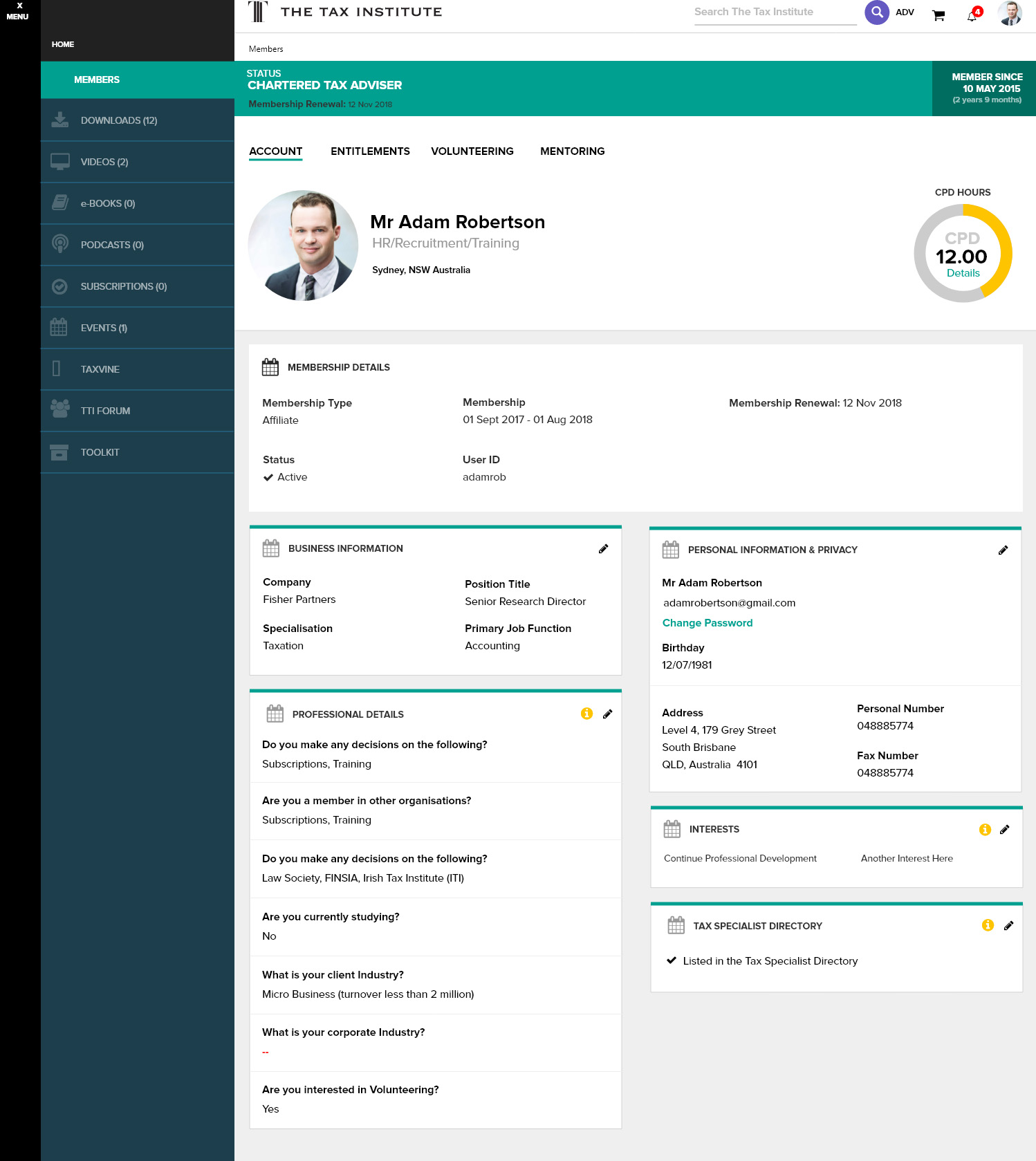Open Events (1) menu item

[x=138, y=328]
